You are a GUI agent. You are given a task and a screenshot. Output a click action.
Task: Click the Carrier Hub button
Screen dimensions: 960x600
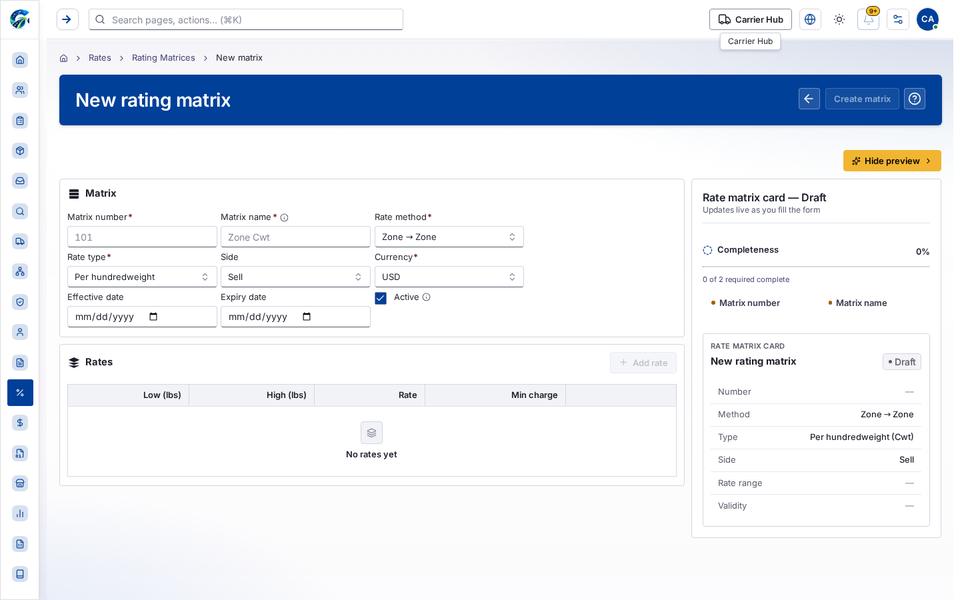750,20
